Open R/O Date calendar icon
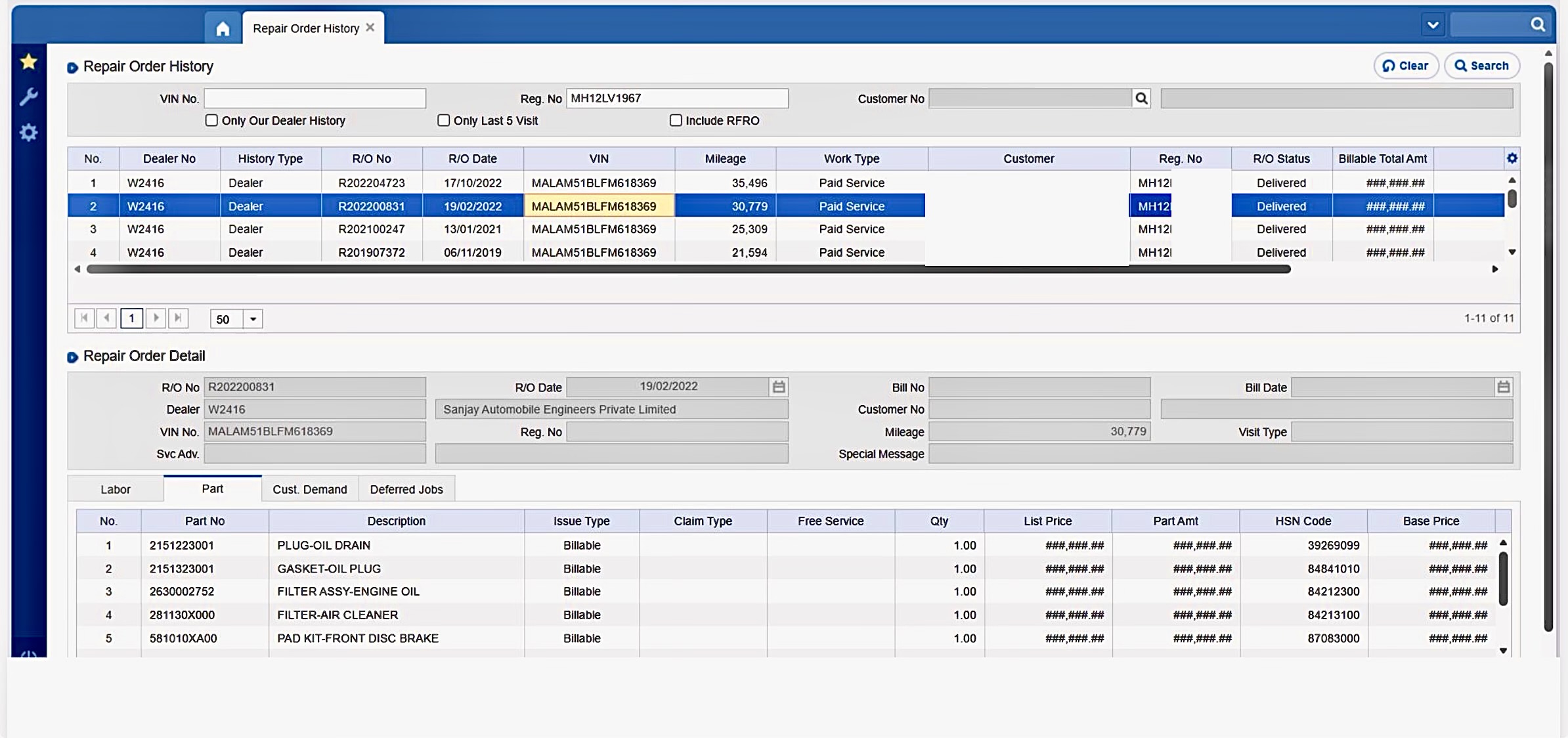The width and height of the screenshot is (1568, 738). point(779,387)
